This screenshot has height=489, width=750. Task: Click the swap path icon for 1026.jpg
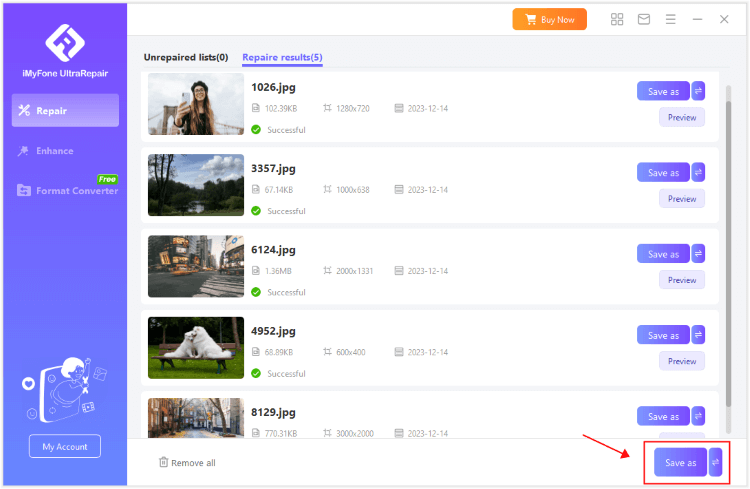click(698, 91)
